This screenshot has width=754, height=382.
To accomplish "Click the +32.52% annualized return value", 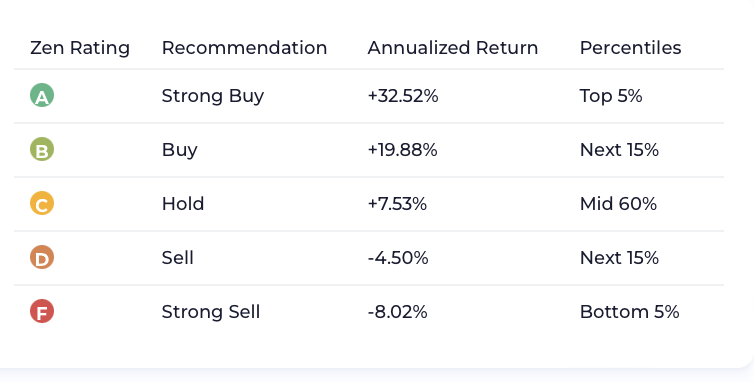I will point(403,96).
